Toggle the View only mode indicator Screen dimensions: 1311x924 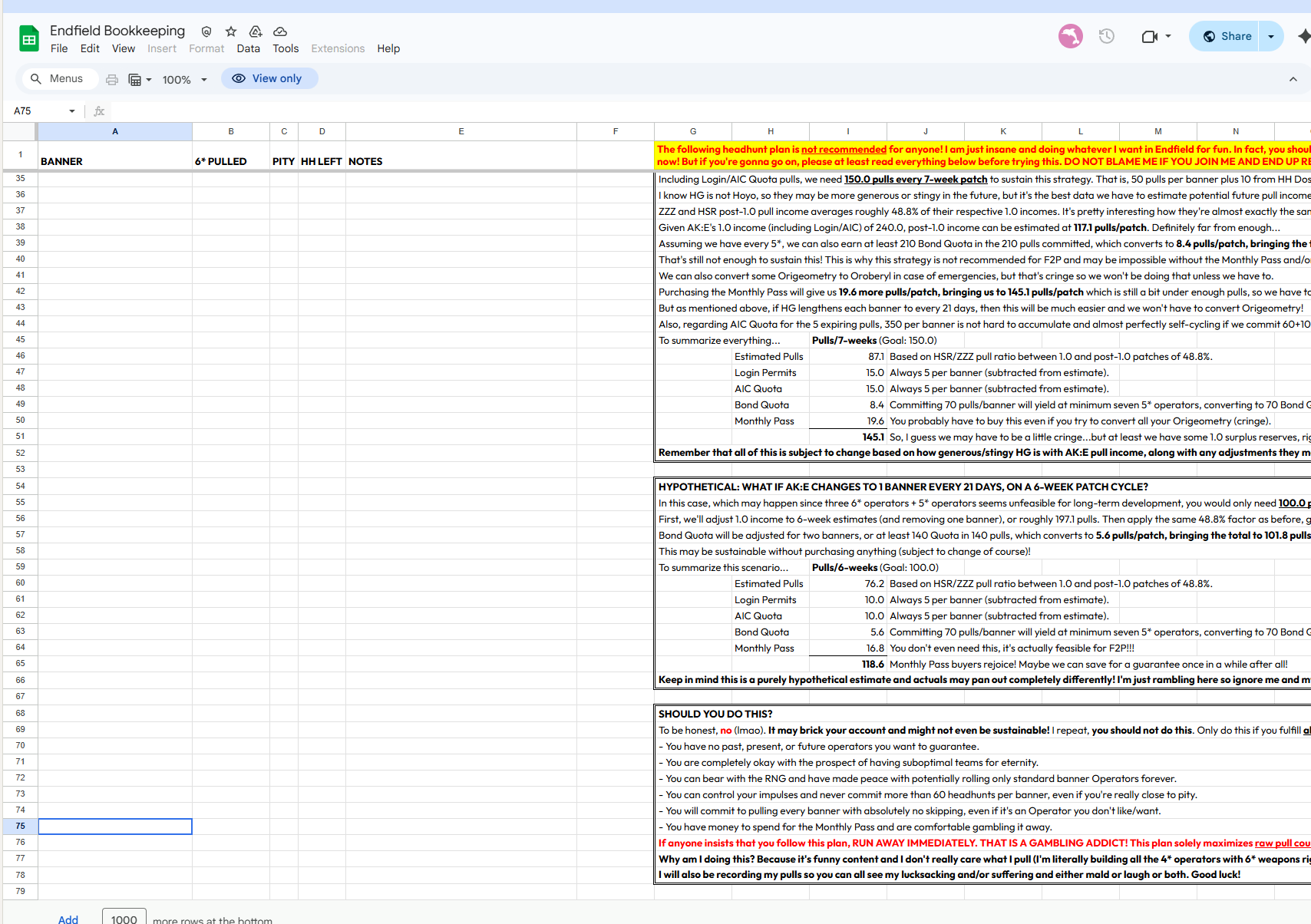(269, 78)
